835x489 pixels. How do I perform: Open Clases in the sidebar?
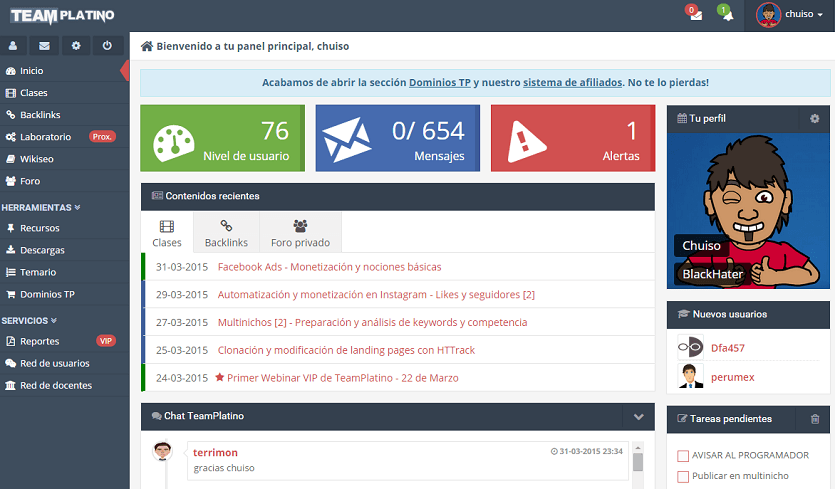click(64, 93)
